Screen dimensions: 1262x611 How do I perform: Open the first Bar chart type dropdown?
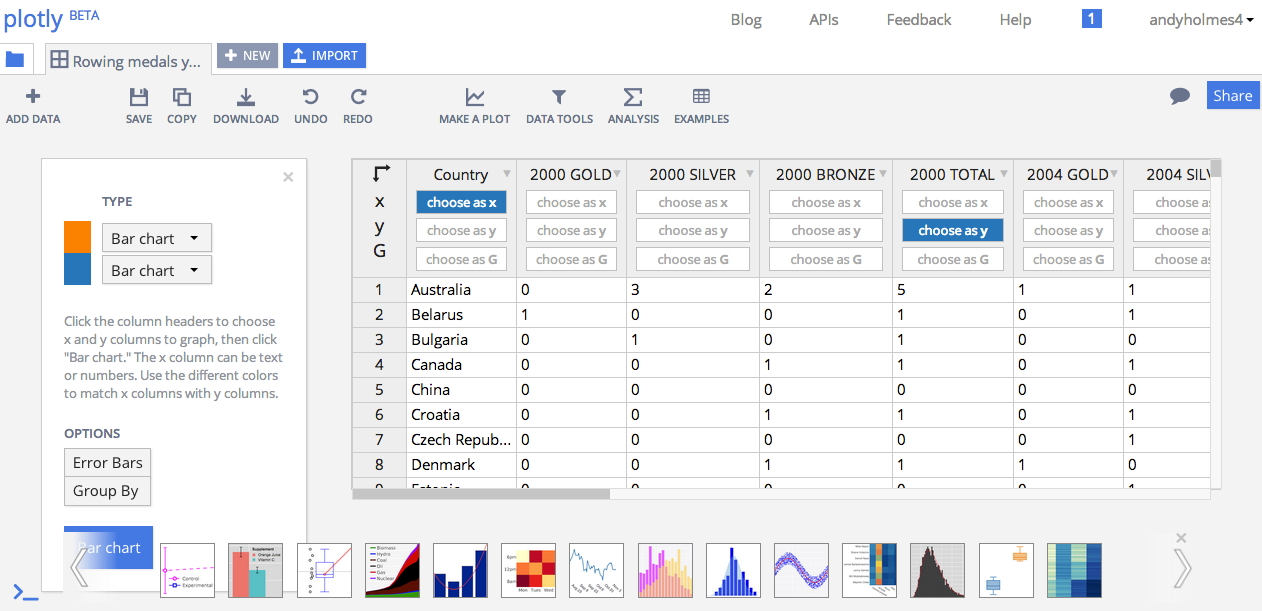156,237
